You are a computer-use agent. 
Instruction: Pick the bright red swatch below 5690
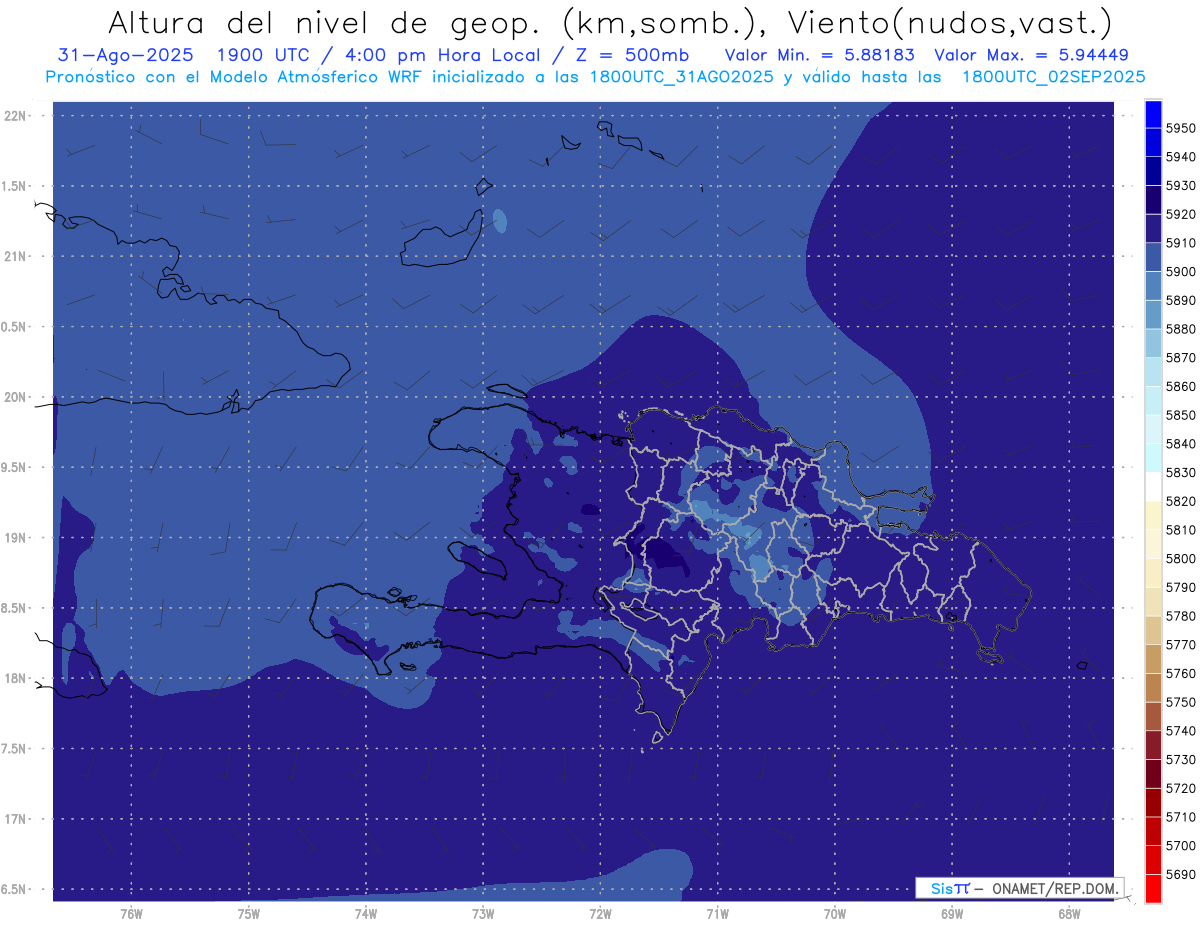pos(1153,888)
